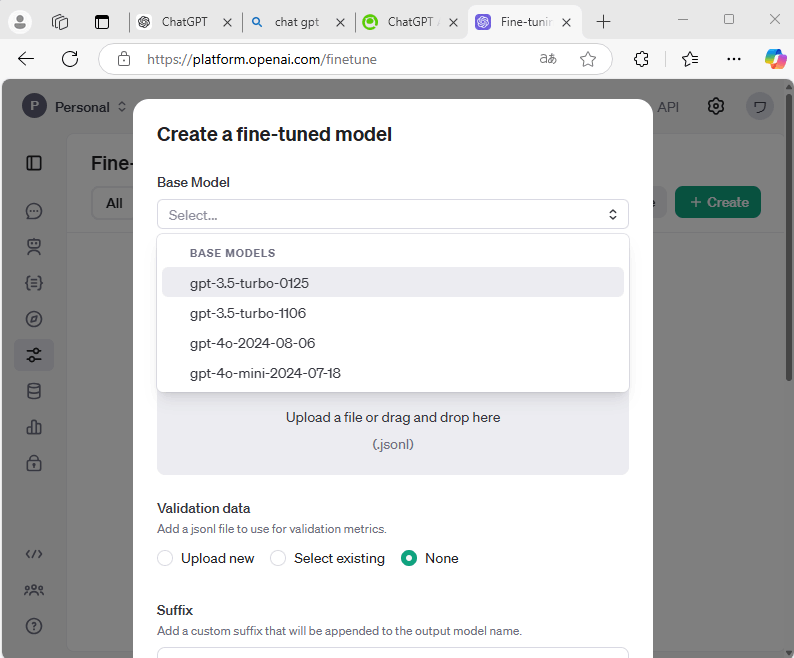Reload the current page
794x658 pixels.
coord(70,59)
